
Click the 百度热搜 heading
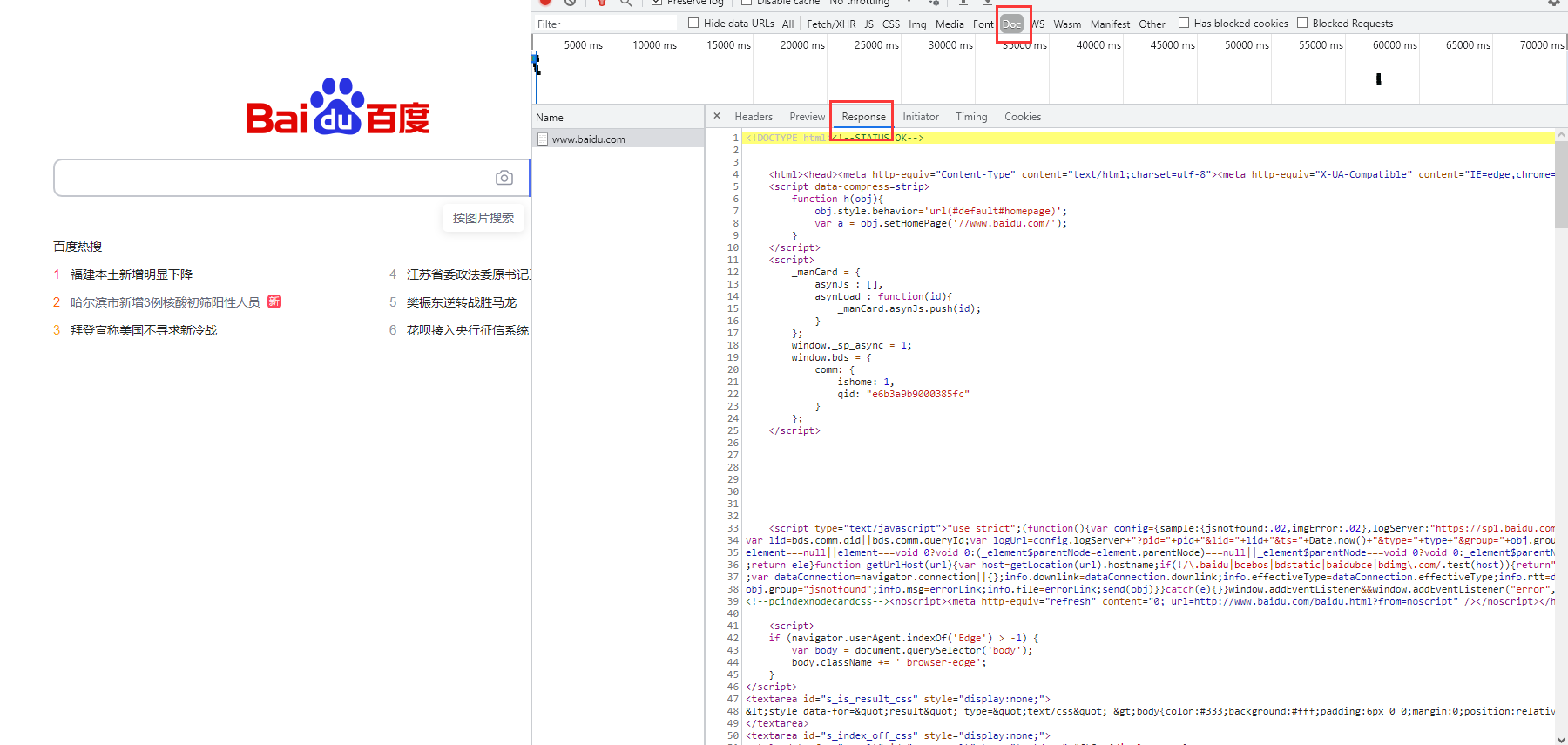[78, 247]
